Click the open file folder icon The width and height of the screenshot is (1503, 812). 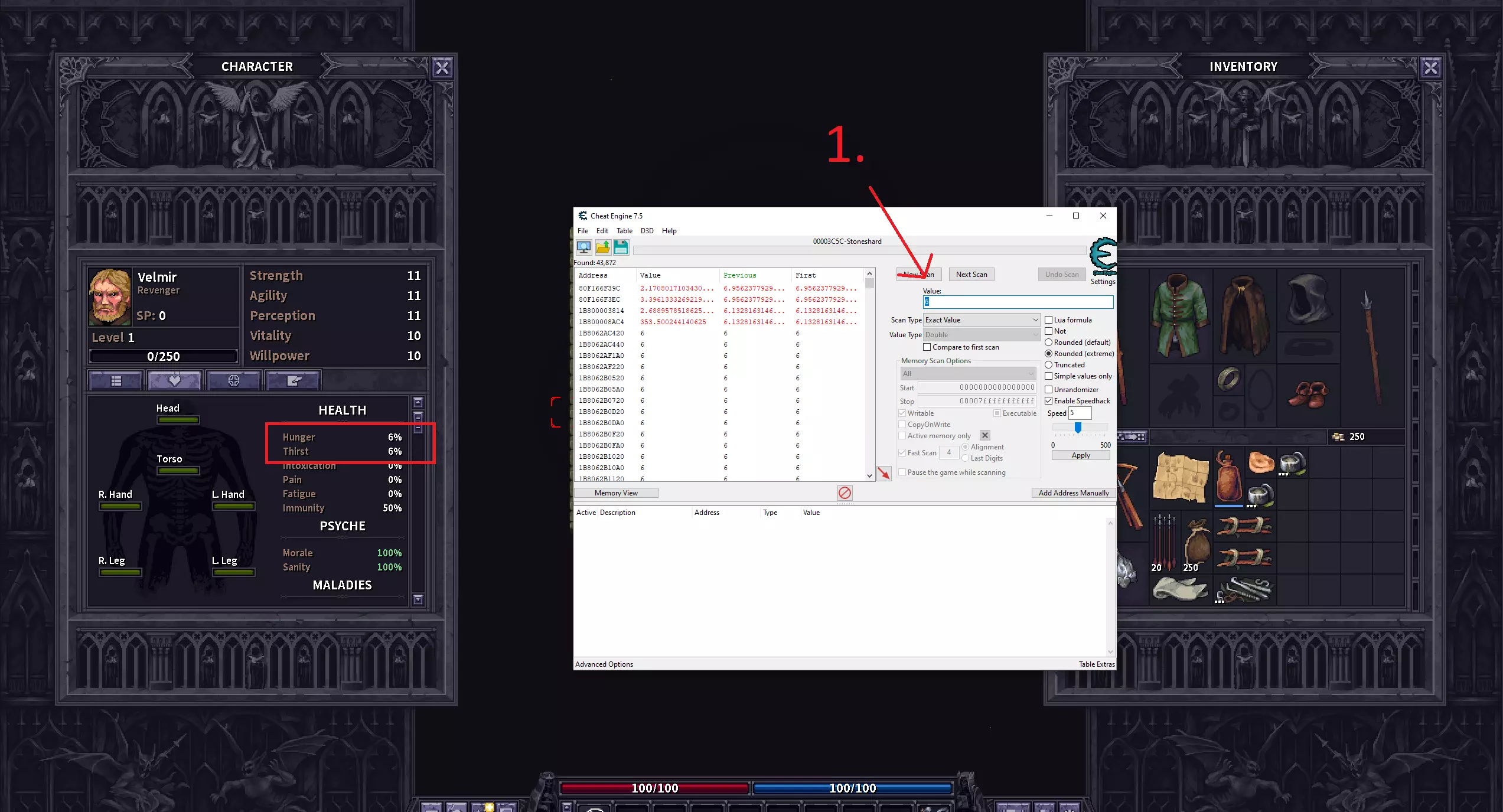click(602, 247)
